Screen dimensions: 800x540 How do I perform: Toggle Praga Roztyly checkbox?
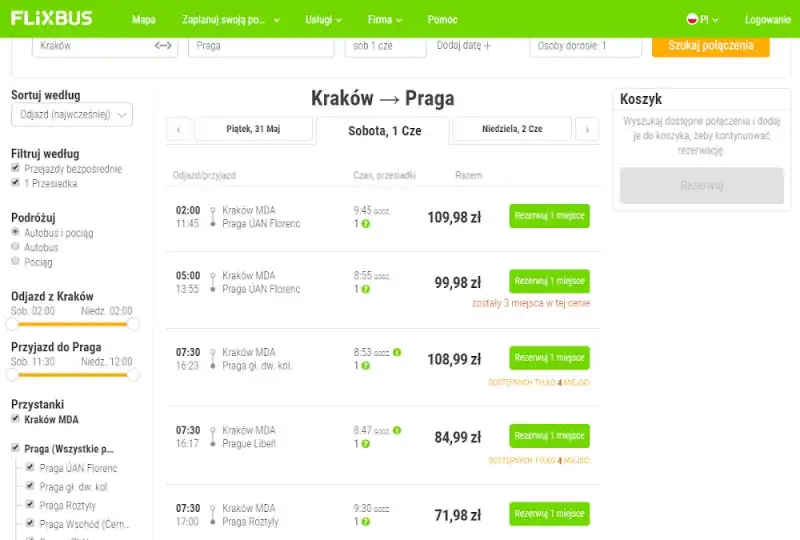[30, 504]
